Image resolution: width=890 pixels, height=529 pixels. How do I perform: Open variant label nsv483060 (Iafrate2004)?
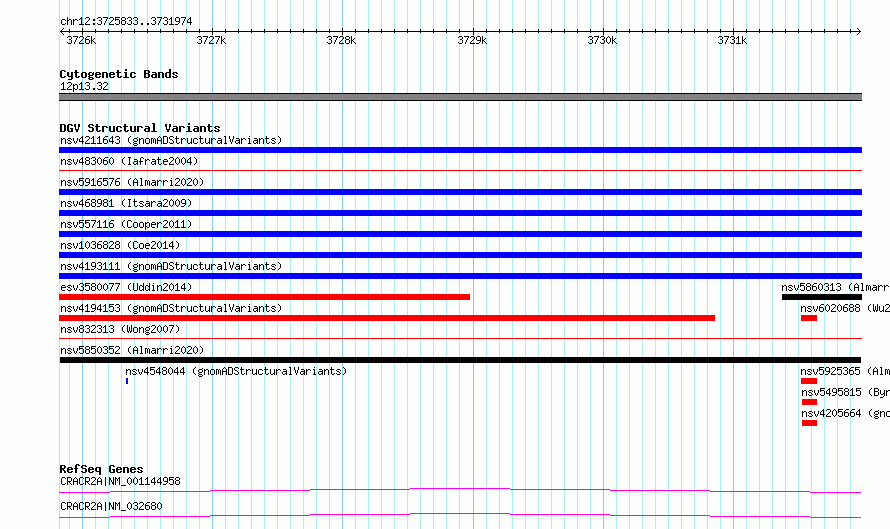coord(129,161)
